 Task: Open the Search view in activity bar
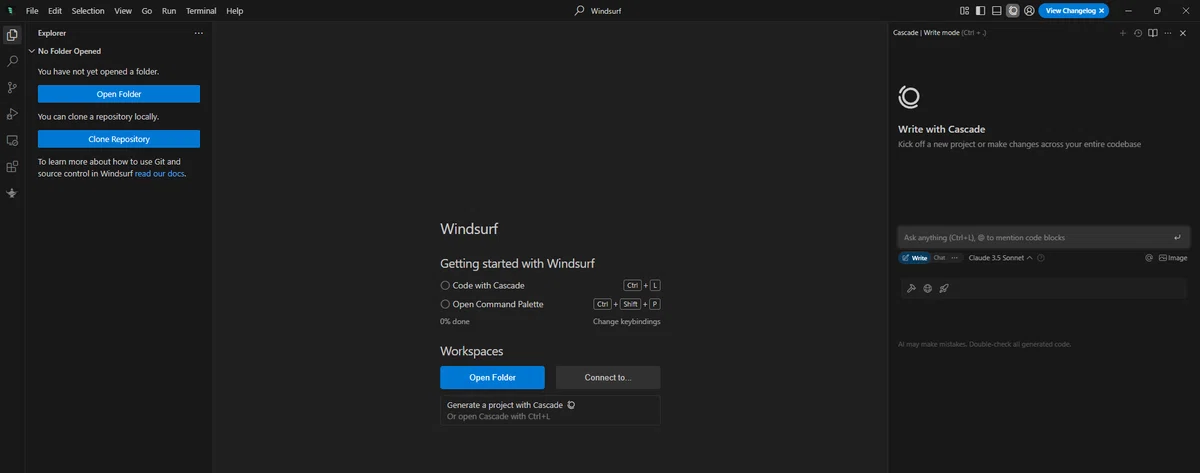click(12, 61)
